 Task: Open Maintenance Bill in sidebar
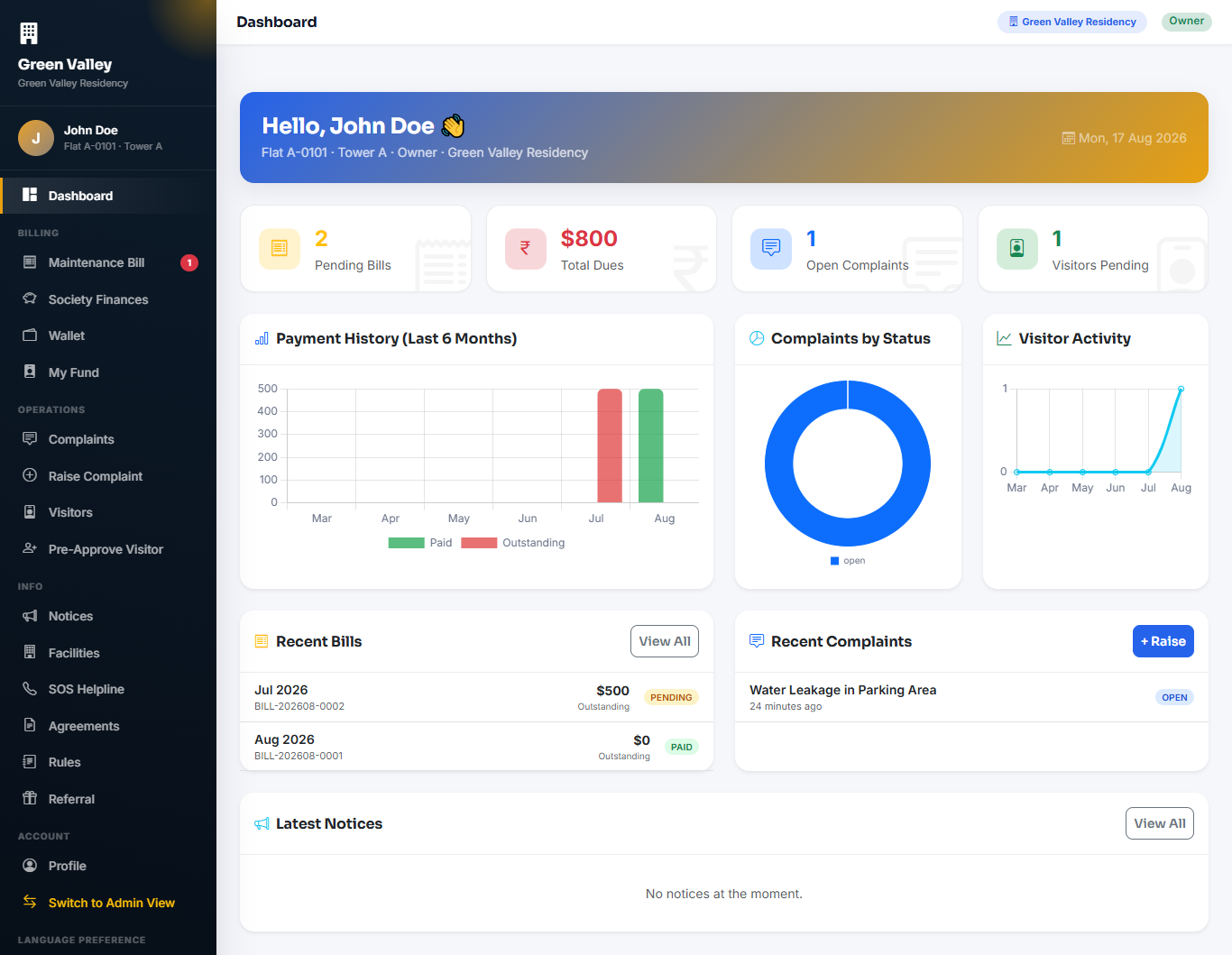108,262
